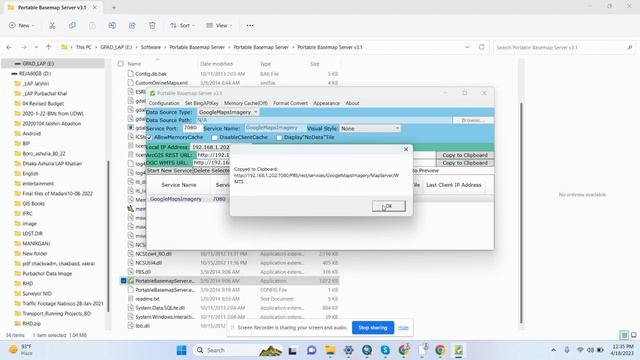Close the Copied to Clipboard dialog
This screenshot has height=360, width=640.
click(x=406, y=149)
